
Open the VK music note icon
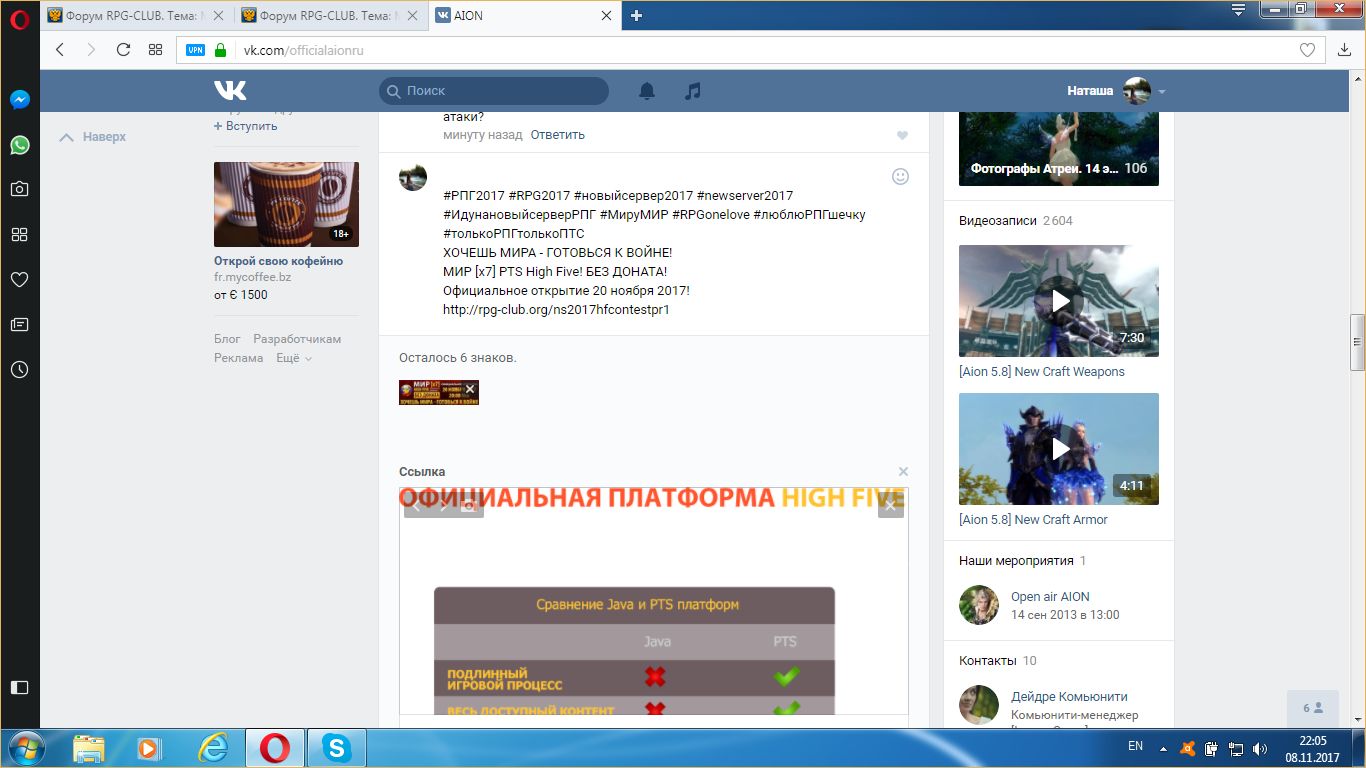pyautogui.click(x=692, y=91)
